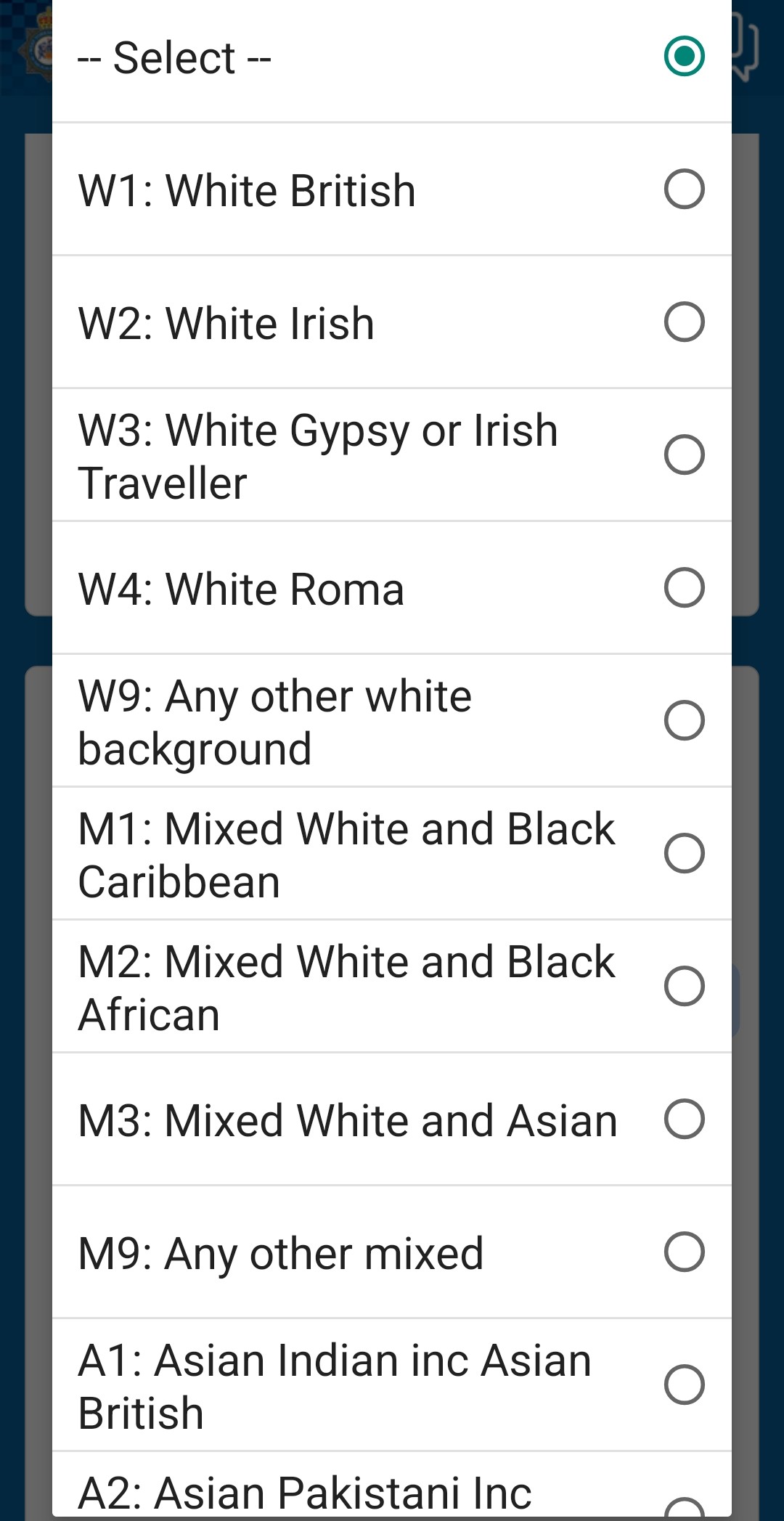784x1521 pixels.
Task: Choose W9: Any other white background
Action: [392, 721]
